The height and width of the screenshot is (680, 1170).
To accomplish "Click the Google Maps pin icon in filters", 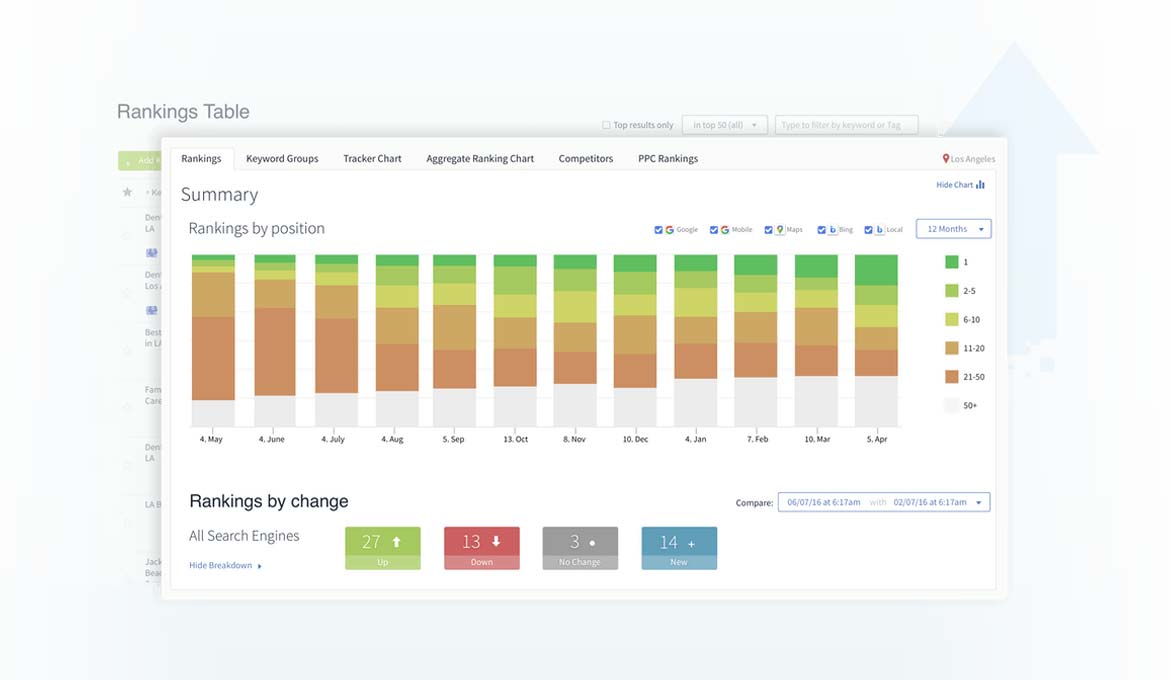I will (x=781, y=230).
